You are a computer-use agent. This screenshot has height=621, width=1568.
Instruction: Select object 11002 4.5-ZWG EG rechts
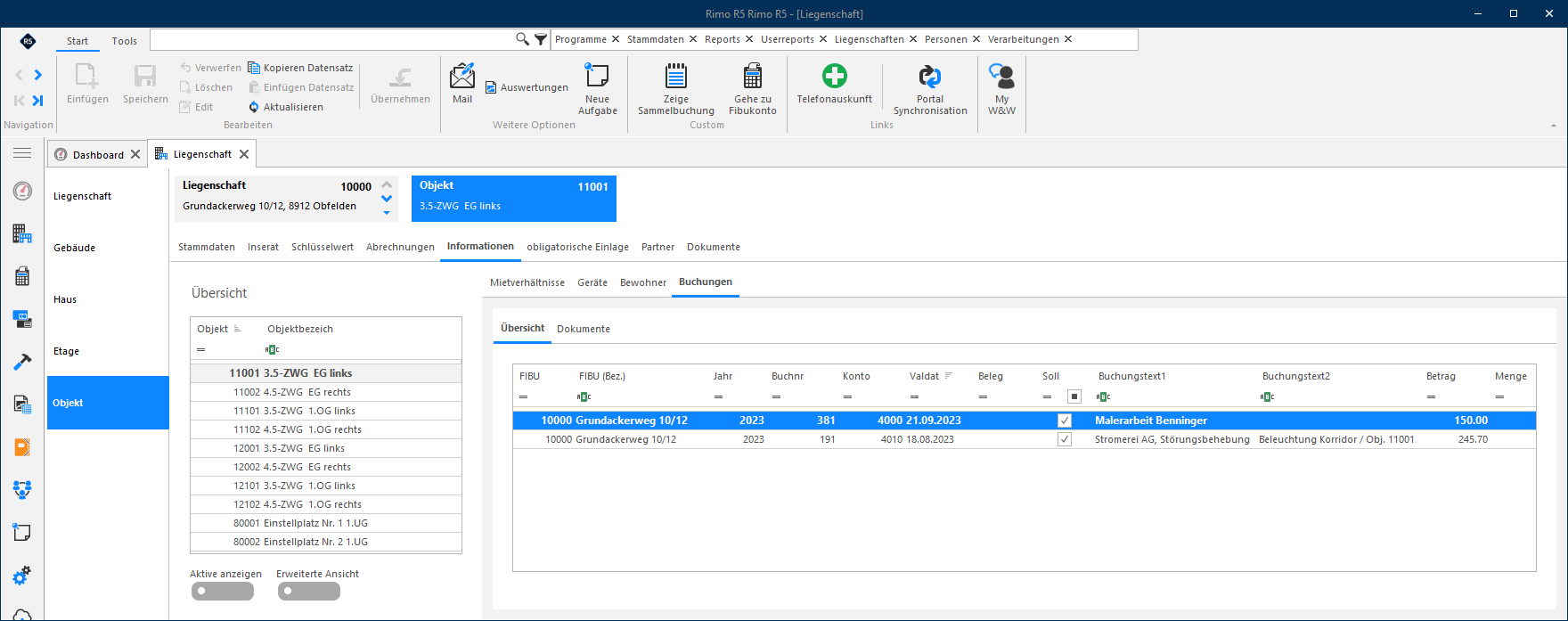tap(326, 392)
